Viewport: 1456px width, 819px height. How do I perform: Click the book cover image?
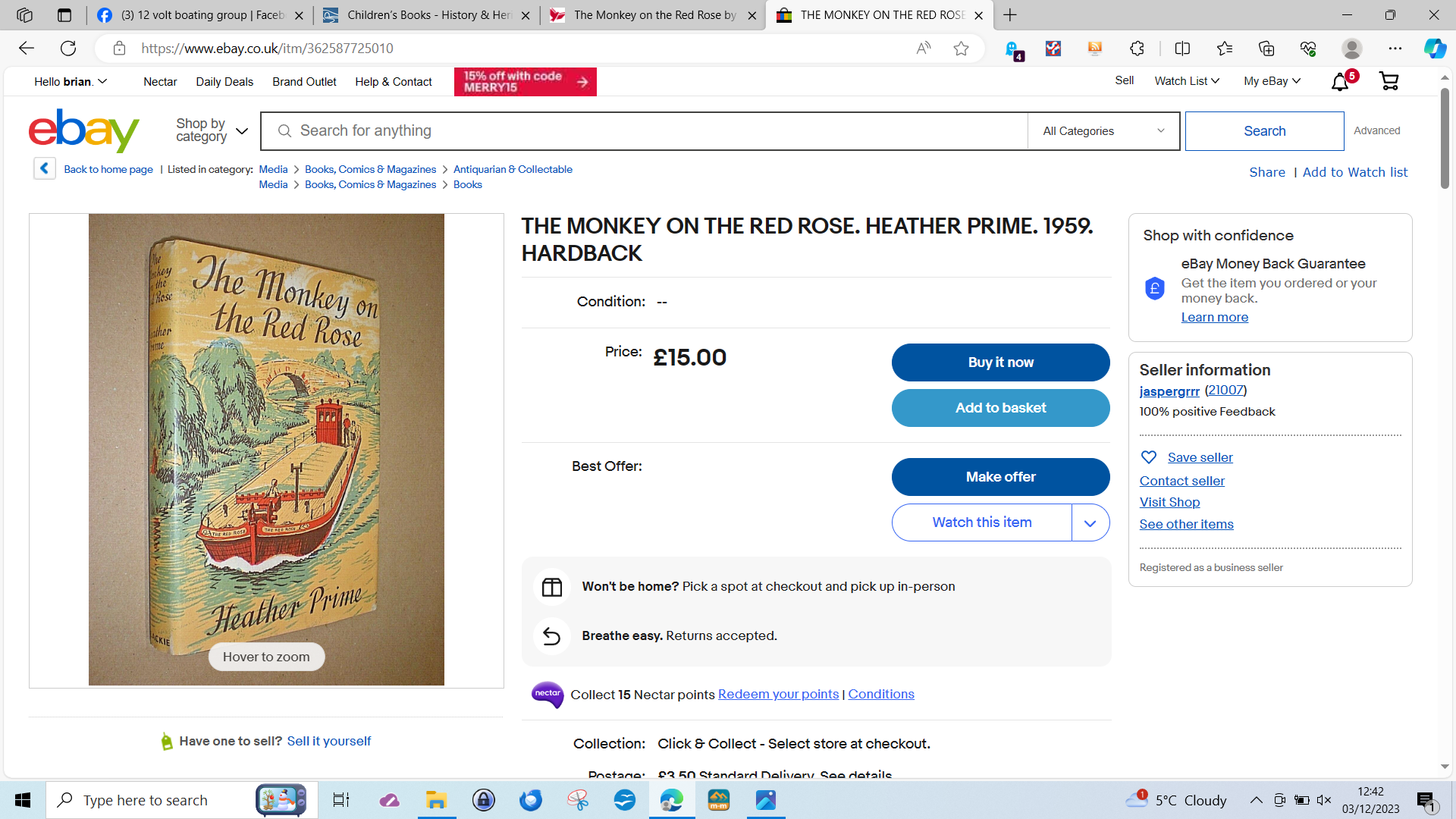click(x=266, y=450)
